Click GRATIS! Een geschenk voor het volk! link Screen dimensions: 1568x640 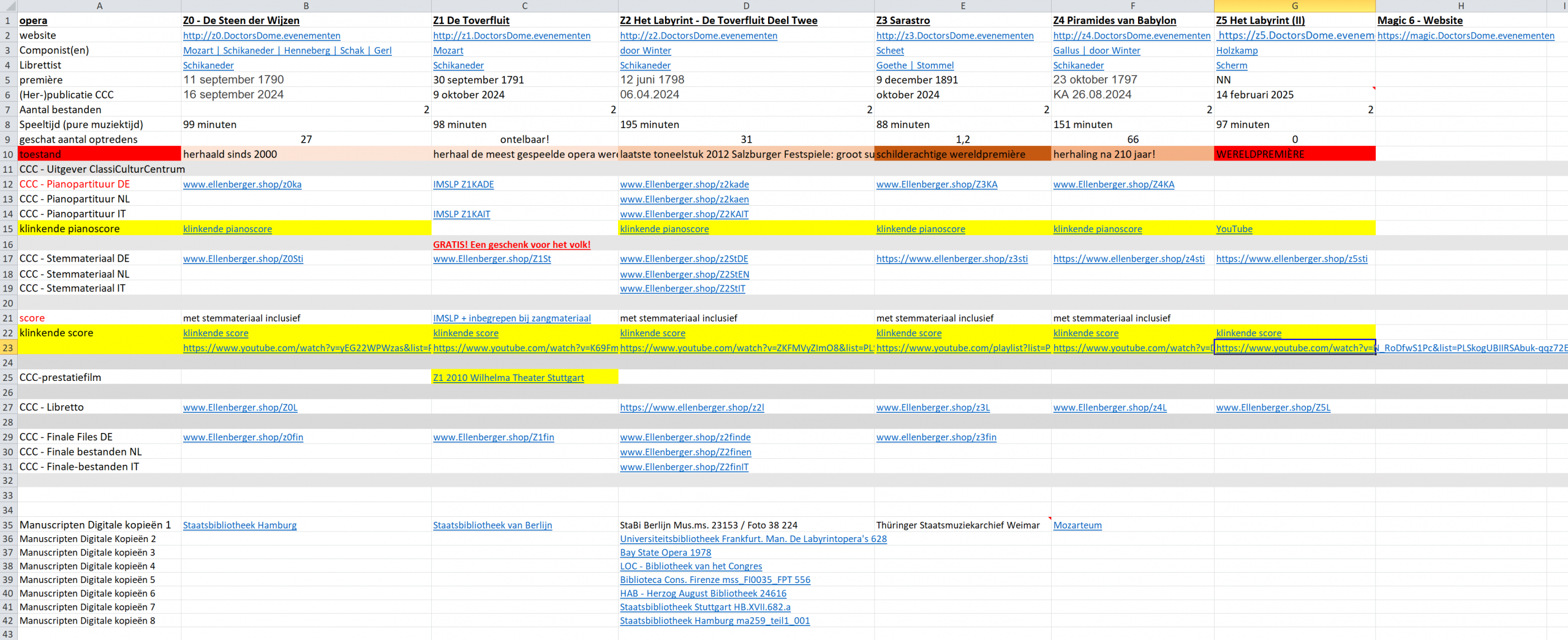click(x=511, y=244)
